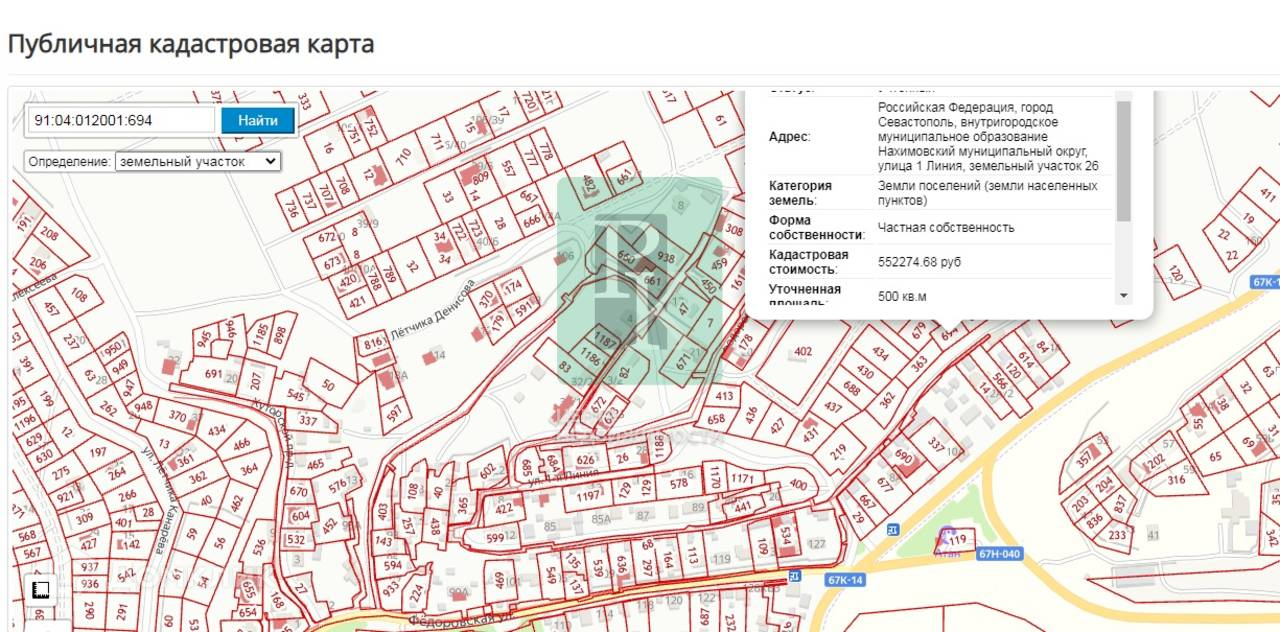Screen dimensions: 1280x632
Task: Select parcel 545 on the map
Action: pos(294,395)
